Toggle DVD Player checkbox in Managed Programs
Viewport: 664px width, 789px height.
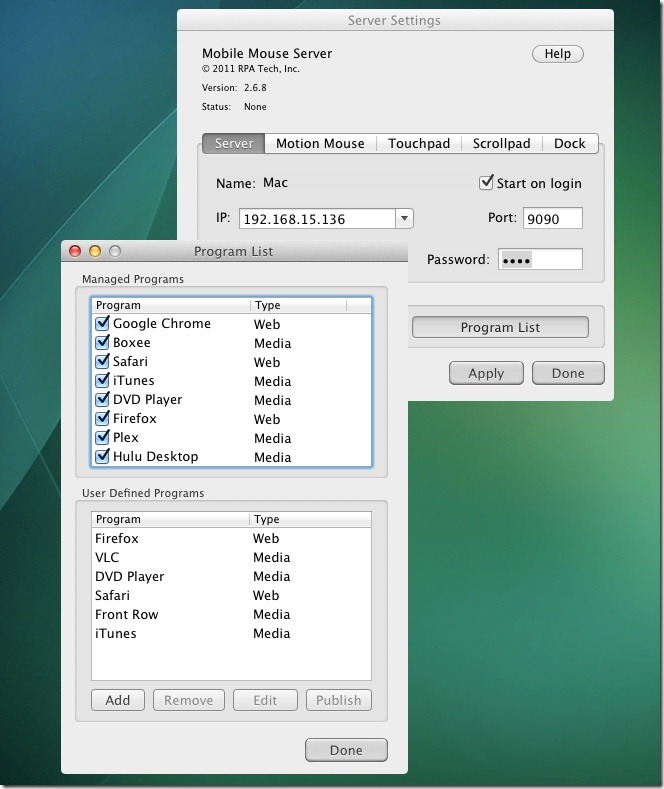pos(102,399)
